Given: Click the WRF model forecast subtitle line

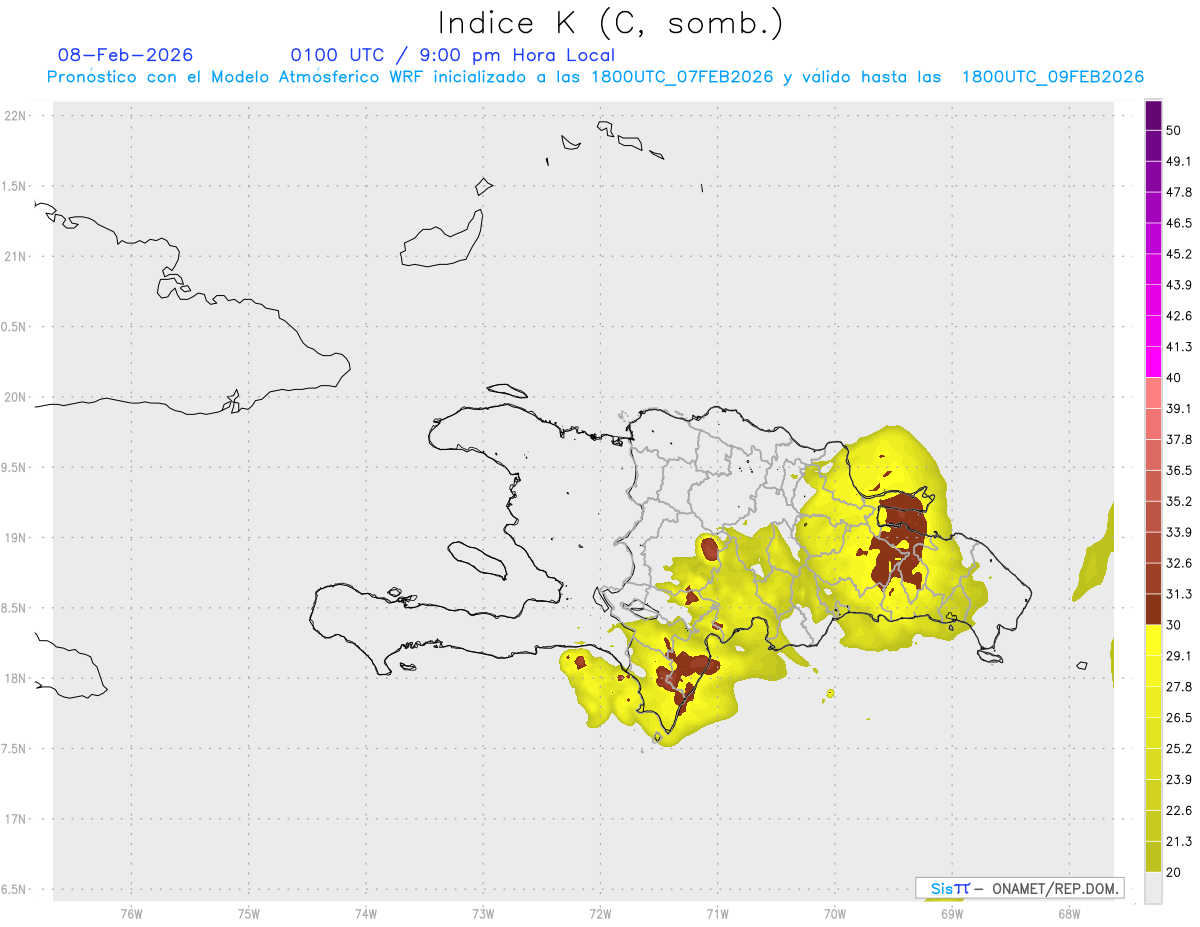Looking at the screenshot, I should click(595, 77).
